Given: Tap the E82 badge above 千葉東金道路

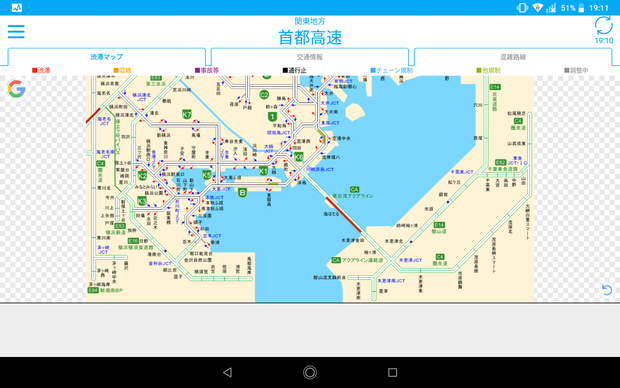Looking at the screenshot, I should pos(500,162).
